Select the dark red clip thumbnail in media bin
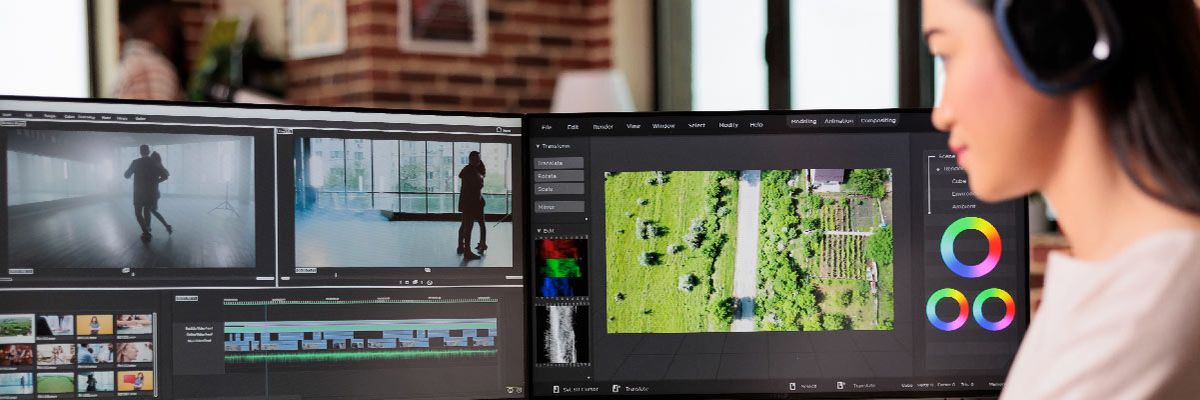 [x=16, y=354]
